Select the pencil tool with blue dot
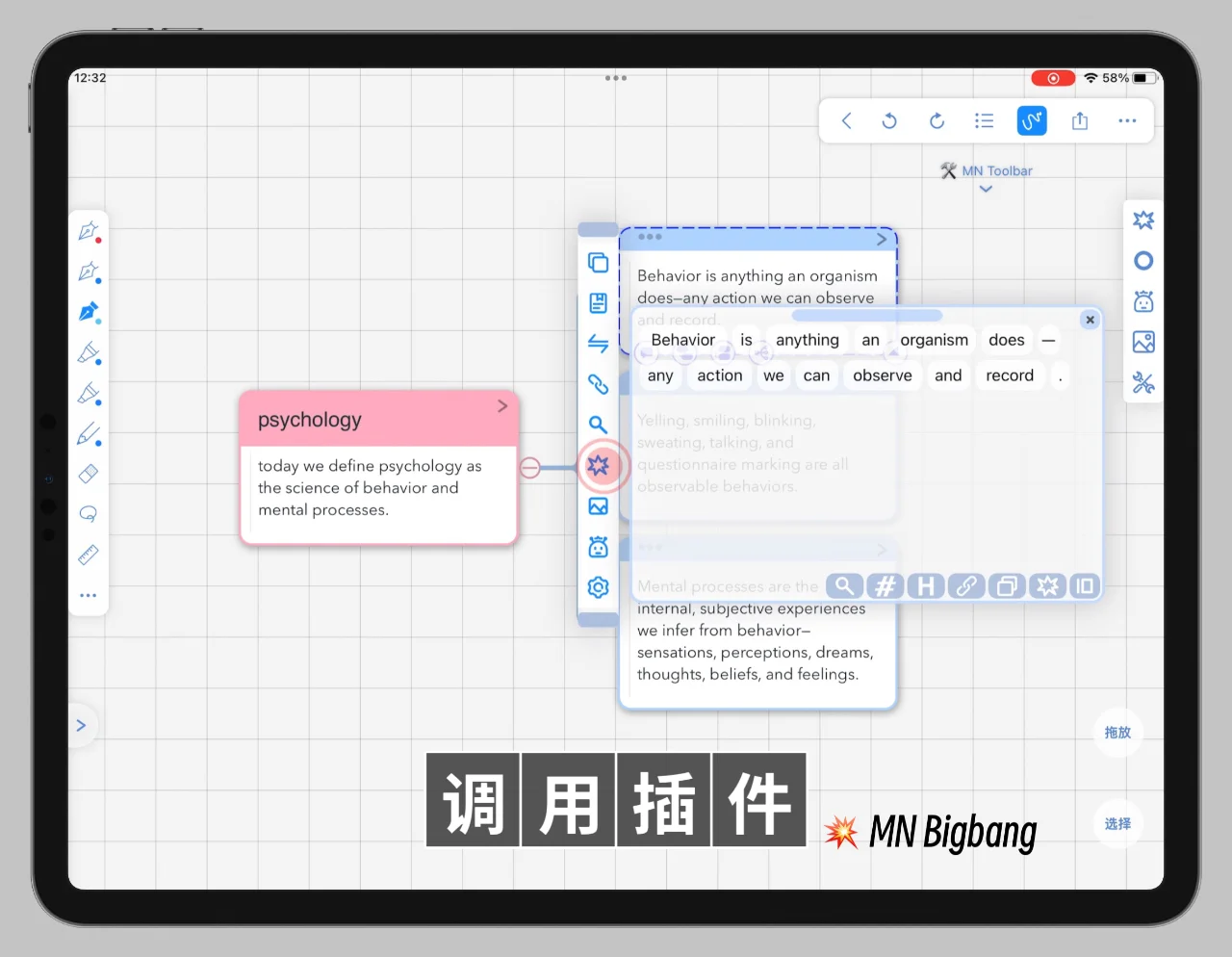The width and height of the screenshot is (1232, 957). click(x=89, y=434)
